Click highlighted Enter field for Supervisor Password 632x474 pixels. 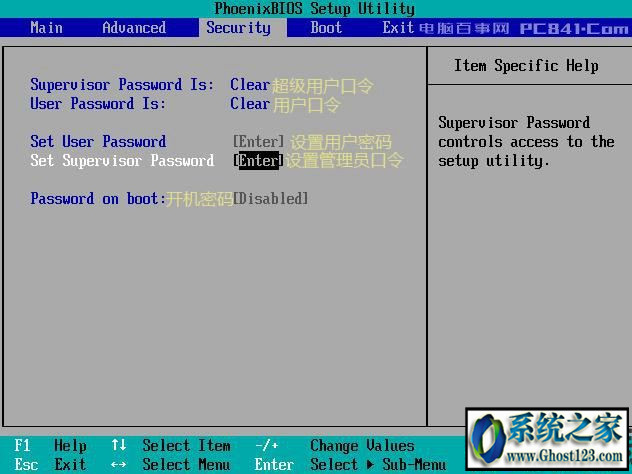tap(258, 160)
